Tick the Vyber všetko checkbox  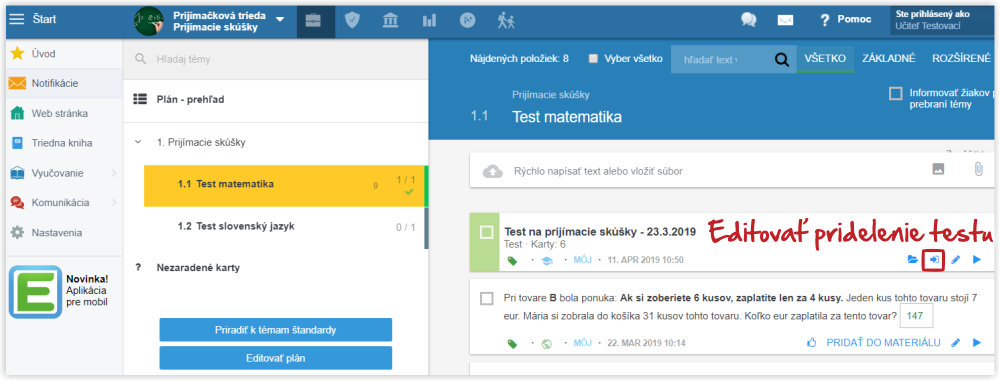pos(594,59)
